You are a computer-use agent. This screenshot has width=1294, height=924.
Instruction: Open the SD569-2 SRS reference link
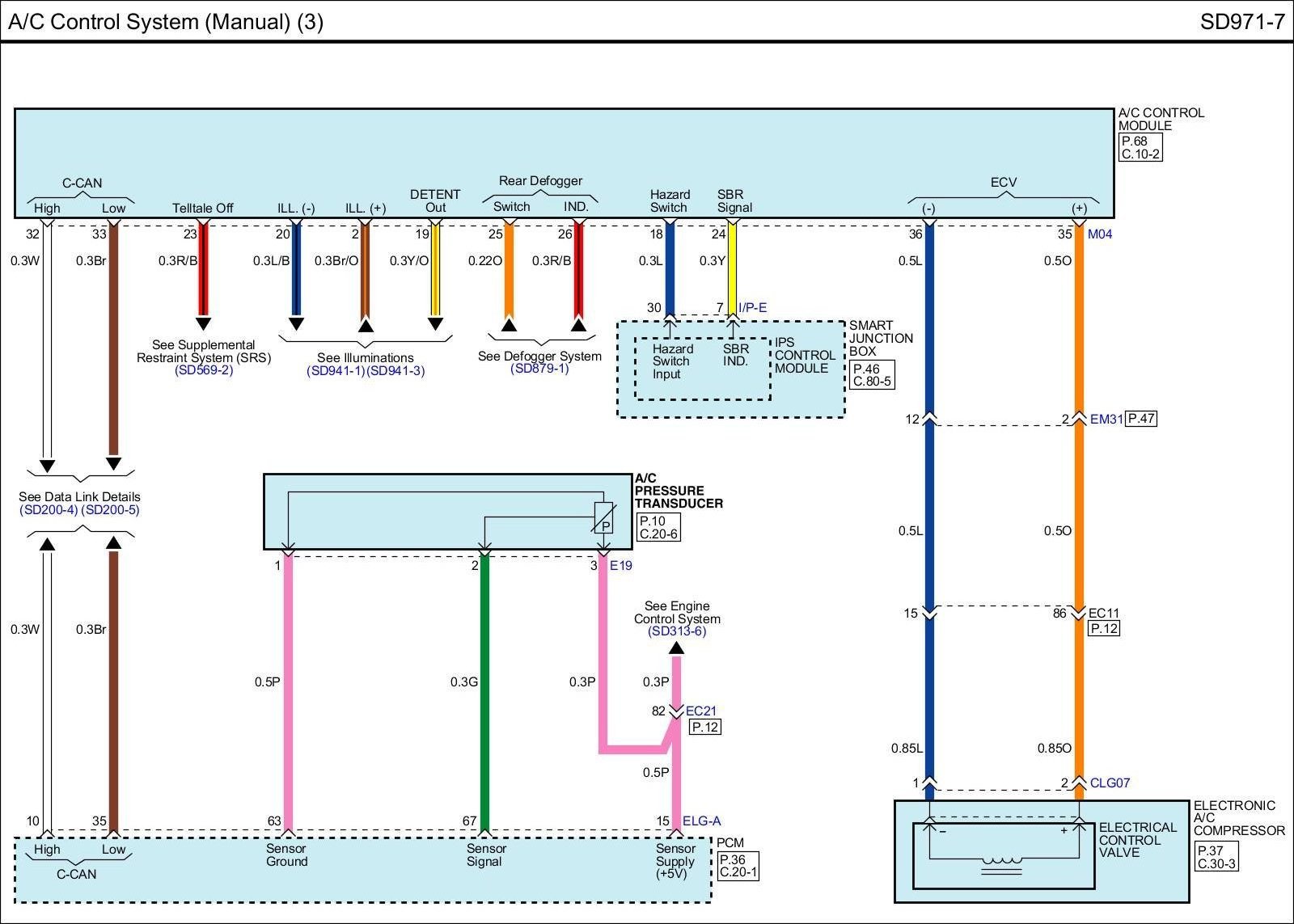click(x=204, y=370)
